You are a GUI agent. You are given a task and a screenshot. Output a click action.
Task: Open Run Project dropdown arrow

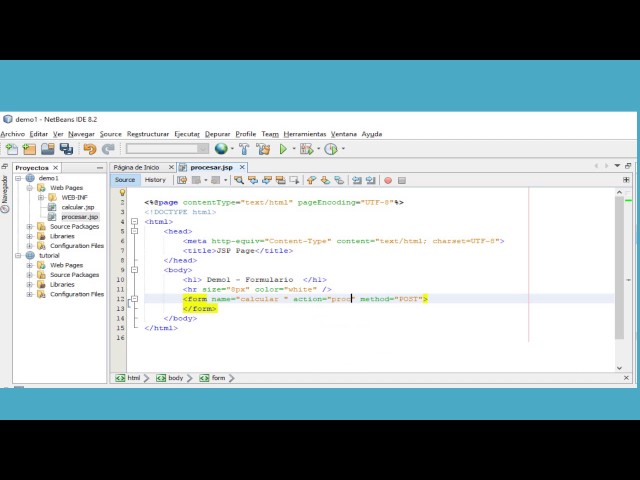293,149
